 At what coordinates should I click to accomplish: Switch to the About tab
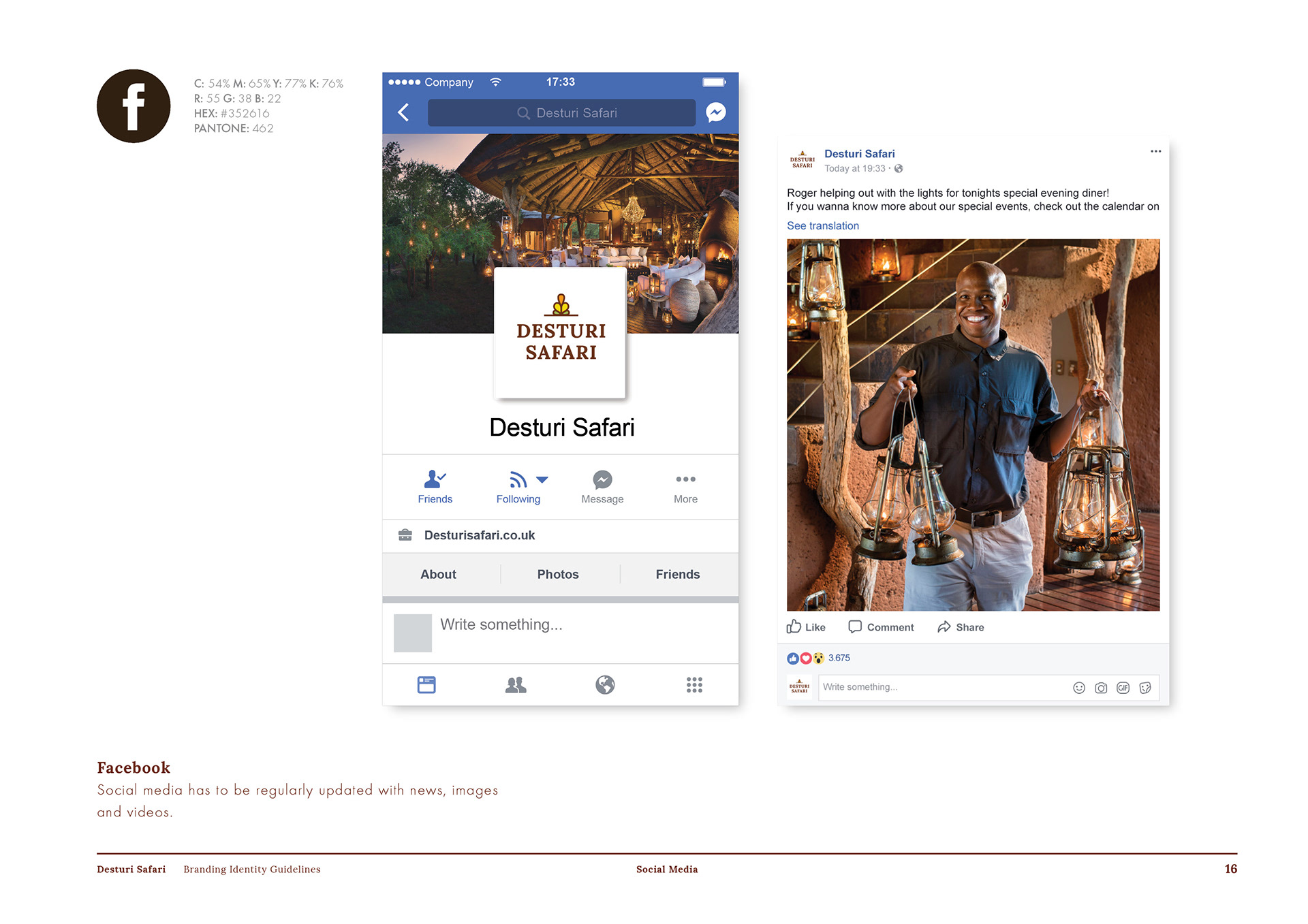[438, 574]
